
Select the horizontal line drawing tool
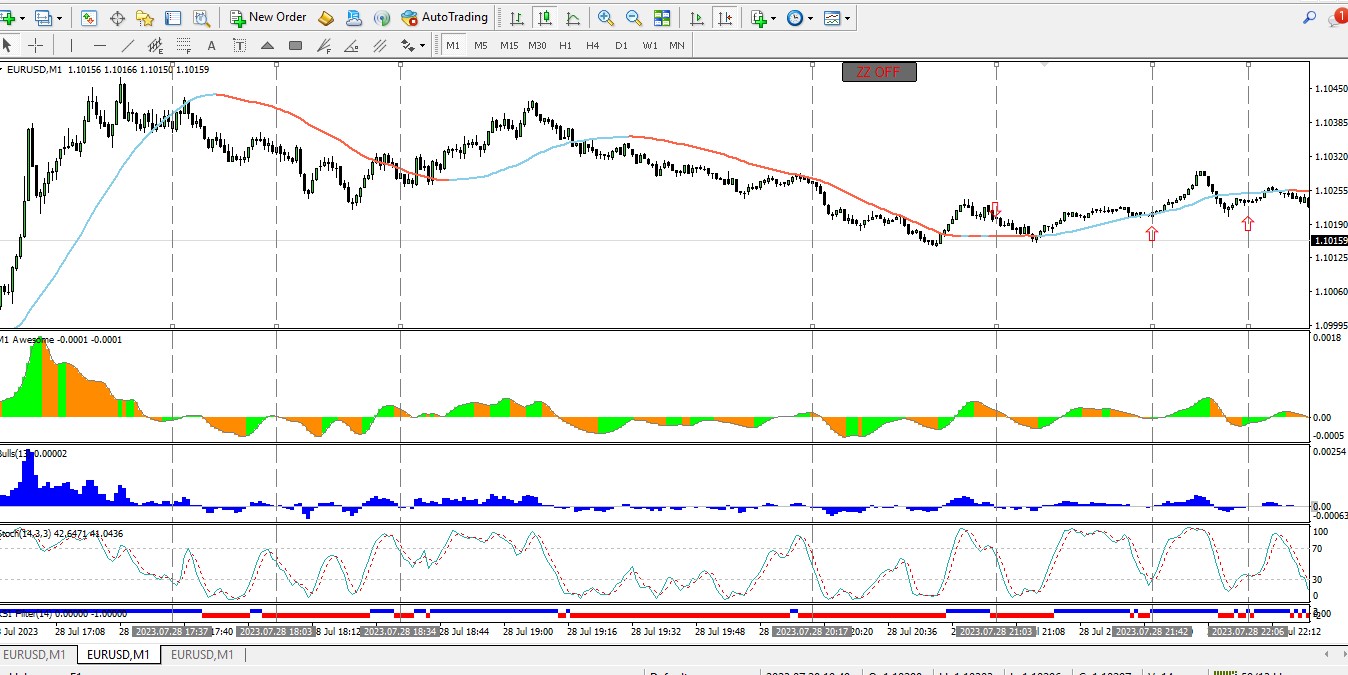point(99,45)
